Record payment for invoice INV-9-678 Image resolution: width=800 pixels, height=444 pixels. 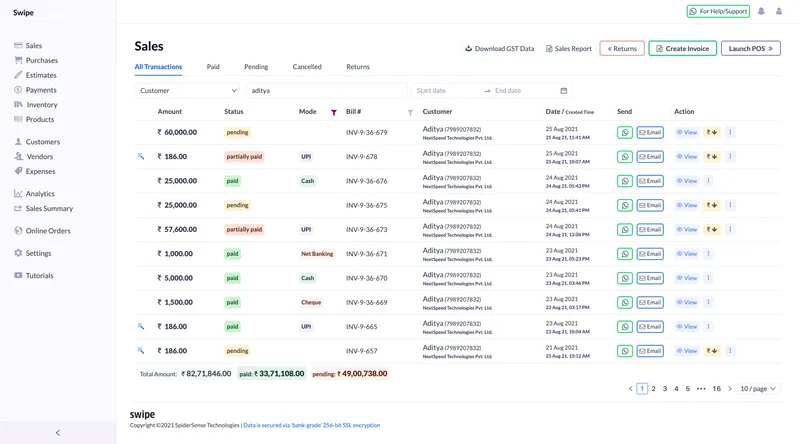712,157
